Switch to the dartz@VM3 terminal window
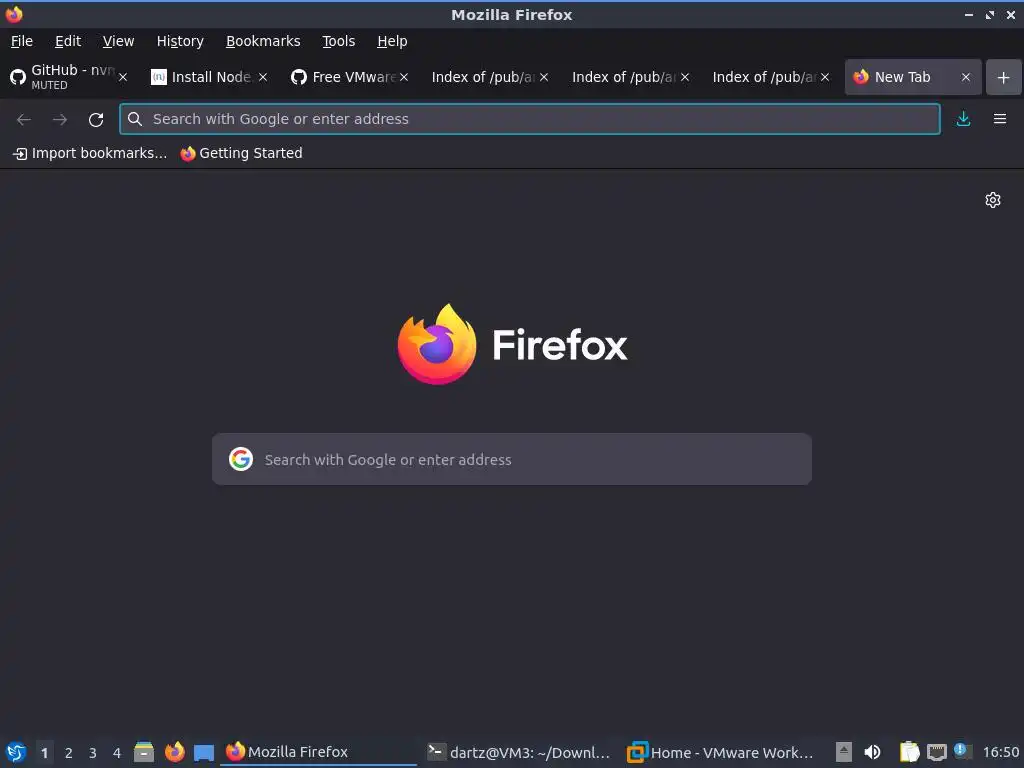Screen dimensions: 1024x768 (519, 752)
